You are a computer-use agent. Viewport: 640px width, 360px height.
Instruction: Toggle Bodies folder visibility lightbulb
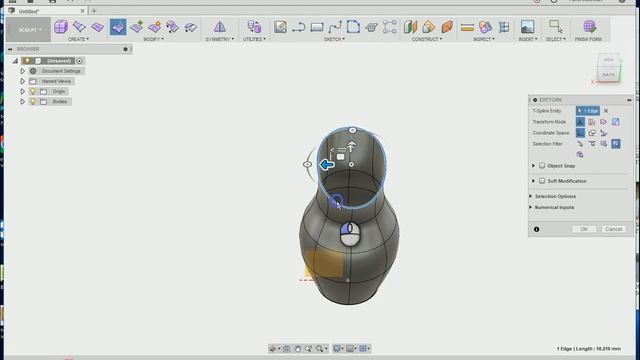click(x=33, y=102)
